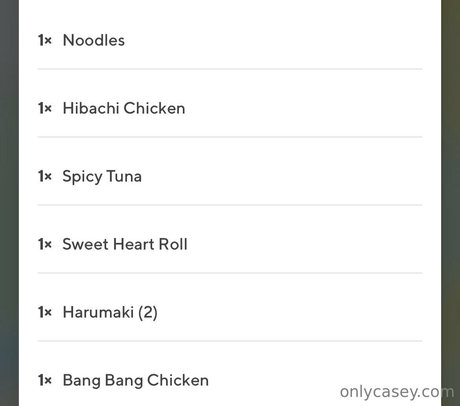Click the onlycasey.com watermark link

tap(397, 392)
